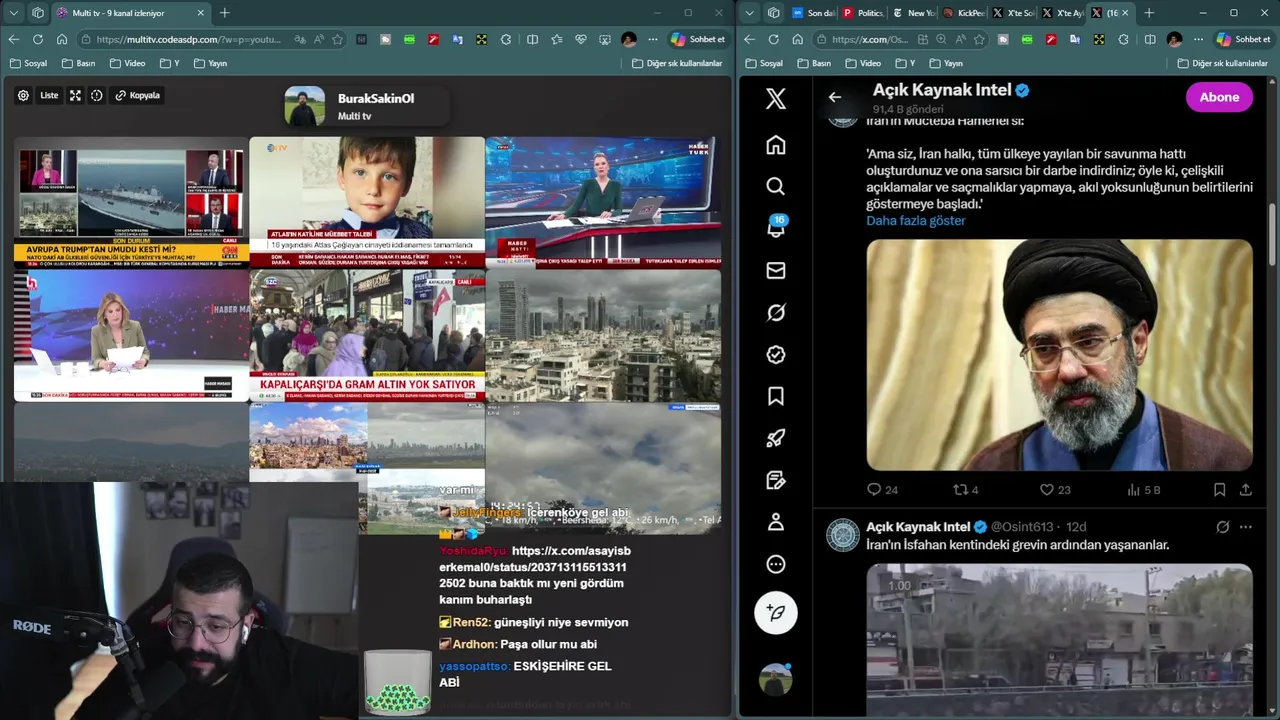Open Diğer sık kullanılanlar in right browser
The width and height of the screenshot is (1280, 720).
click(1222, 63)
